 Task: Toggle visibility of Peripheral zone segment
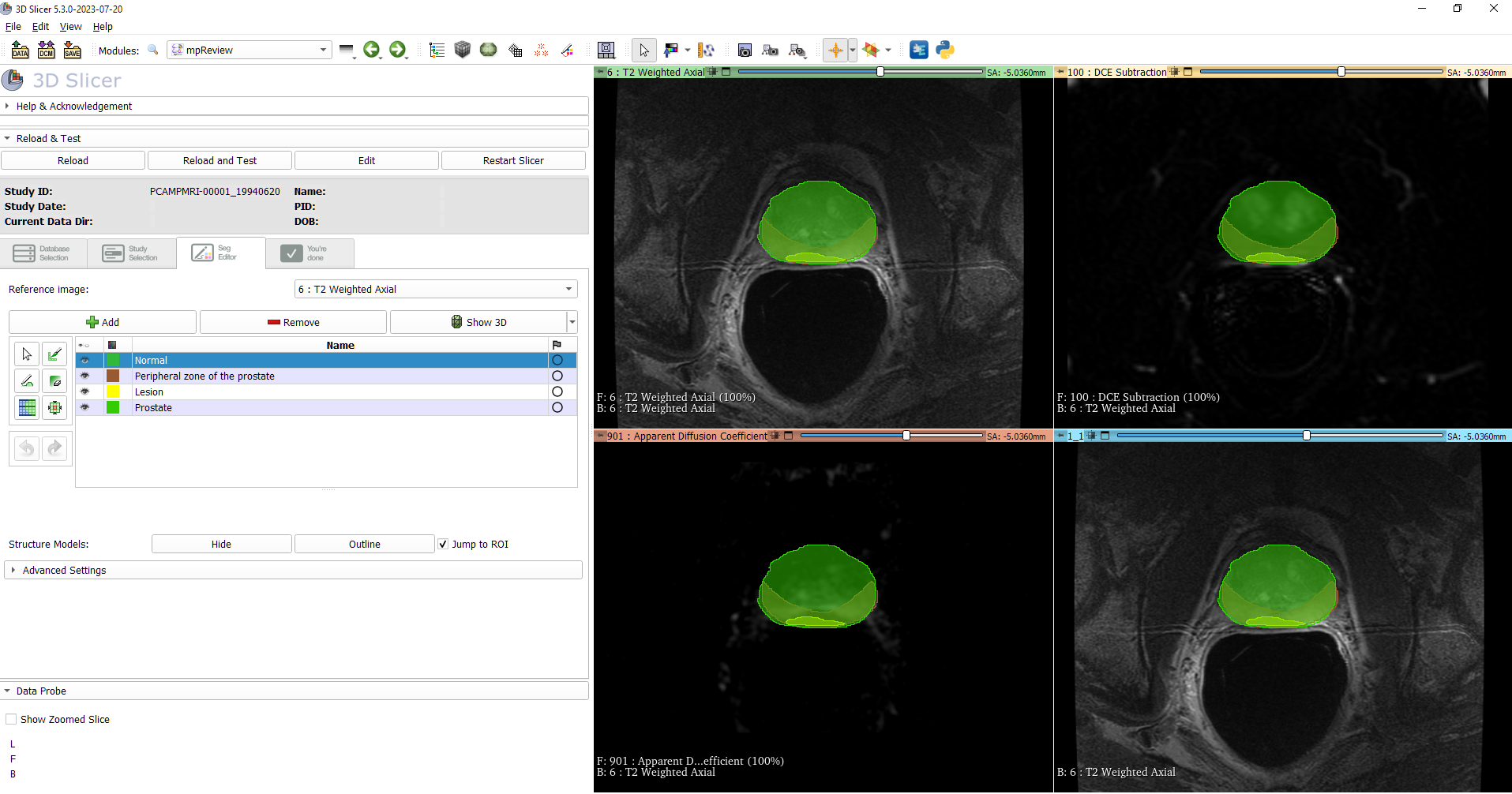(x=85, y=376)
